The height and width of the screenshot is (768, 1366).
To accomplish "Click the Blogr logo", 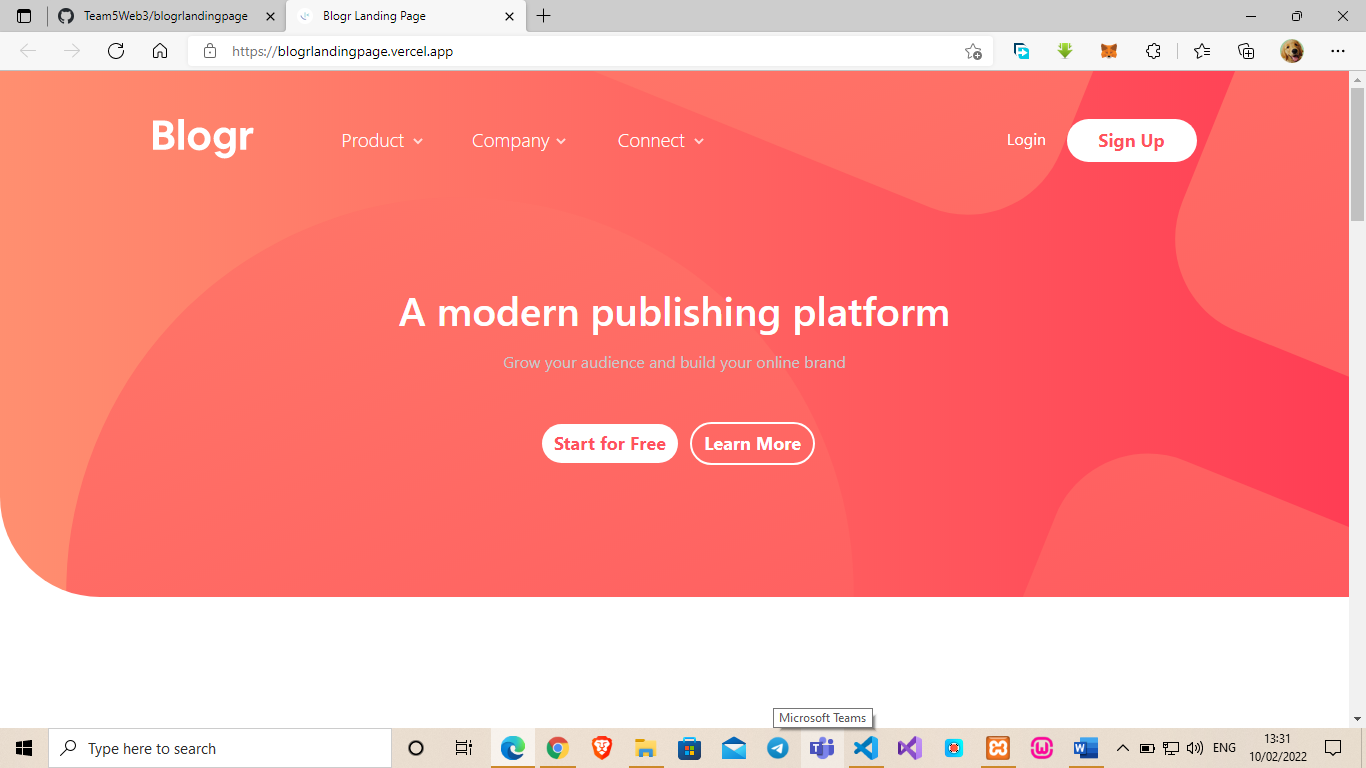I will 202,137.
